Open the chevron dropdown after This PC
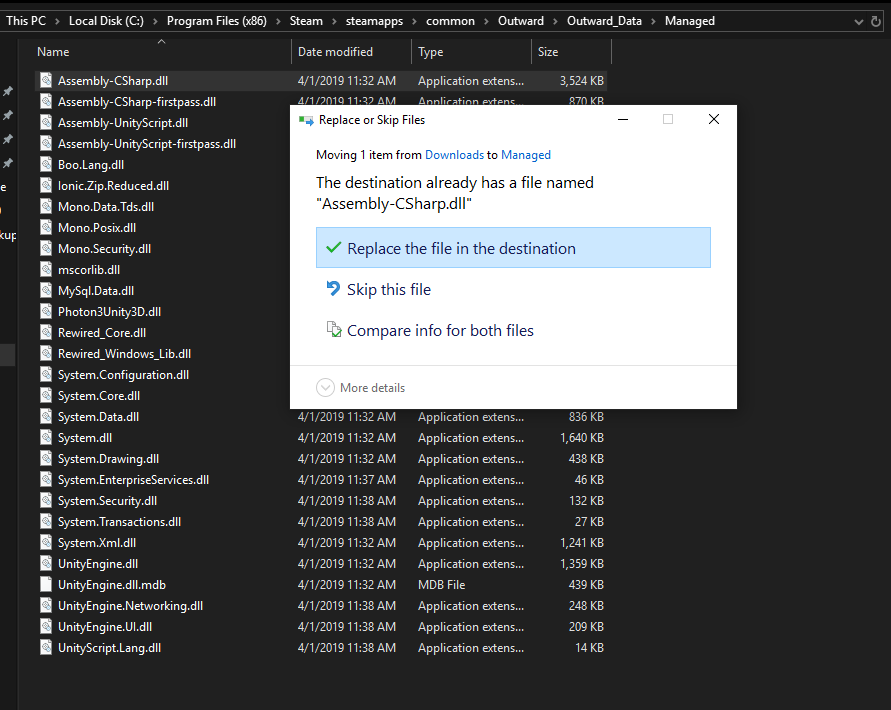This screenshot has width=891, height=710. tap(58, 21)
